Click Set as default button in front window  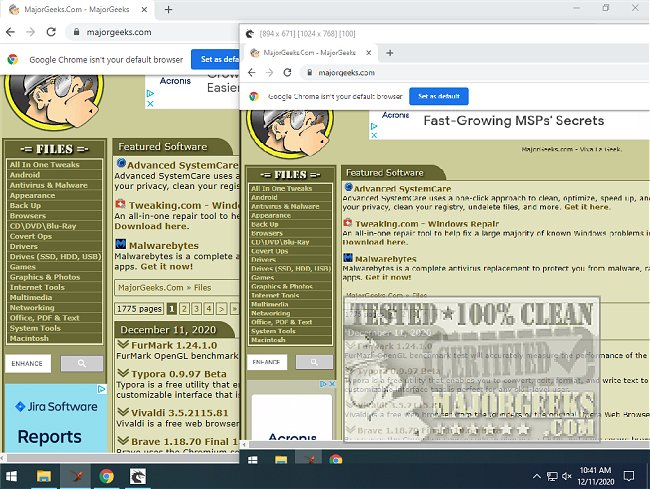[439, 96]
